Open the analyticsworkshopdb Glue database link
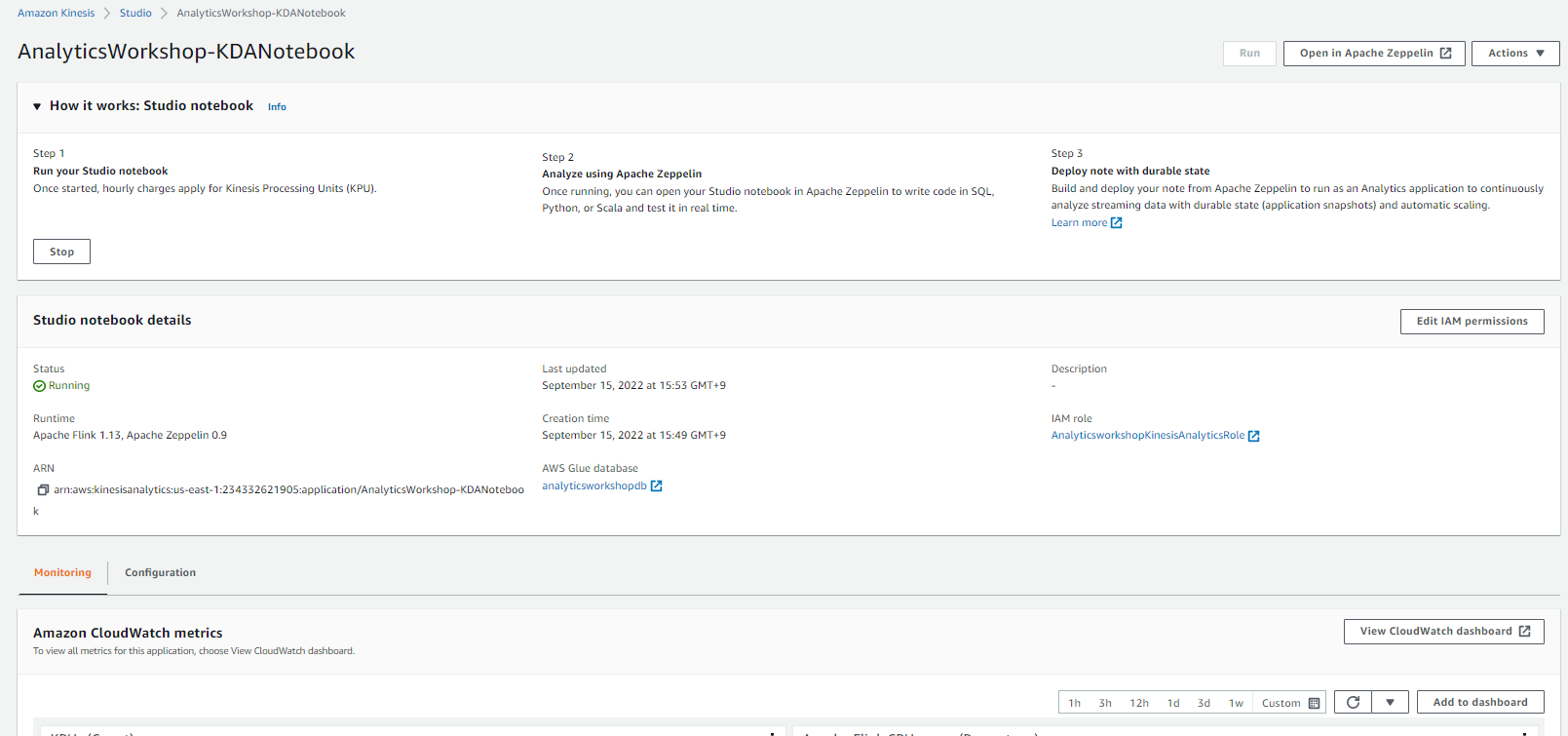This screenshot has width=1568, height=736. click(x=601, y=486)
